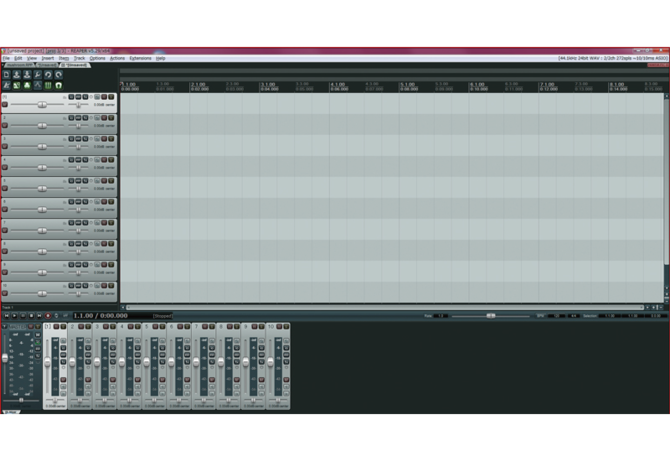Click the Save Project toolbar icon
The image size is (670, 461).
tap(27, 75)
